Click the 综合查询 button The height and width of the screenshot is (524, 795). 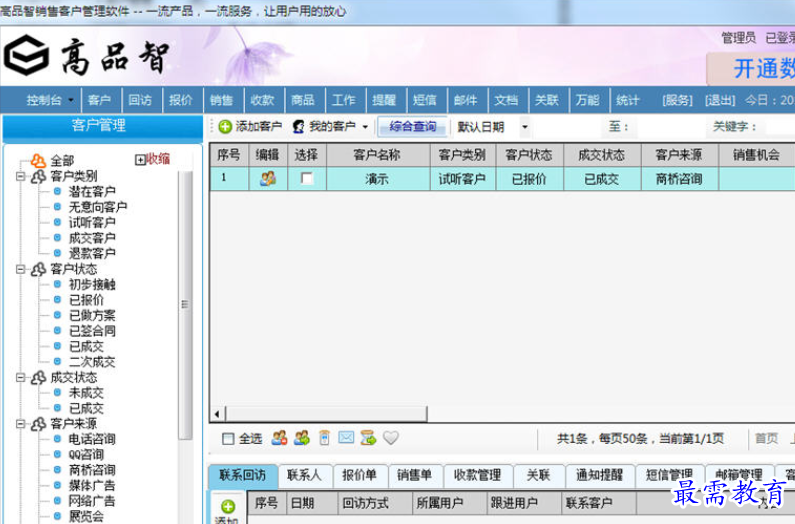413,127
